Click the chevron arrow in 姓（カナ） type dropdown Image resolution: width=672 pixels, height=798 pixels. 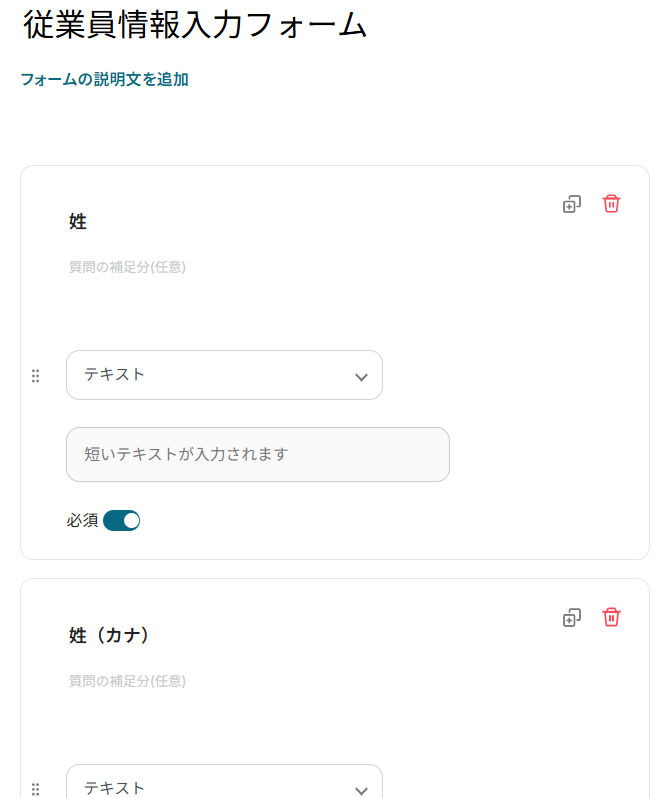pyautogui.click(x=361, y=790)
